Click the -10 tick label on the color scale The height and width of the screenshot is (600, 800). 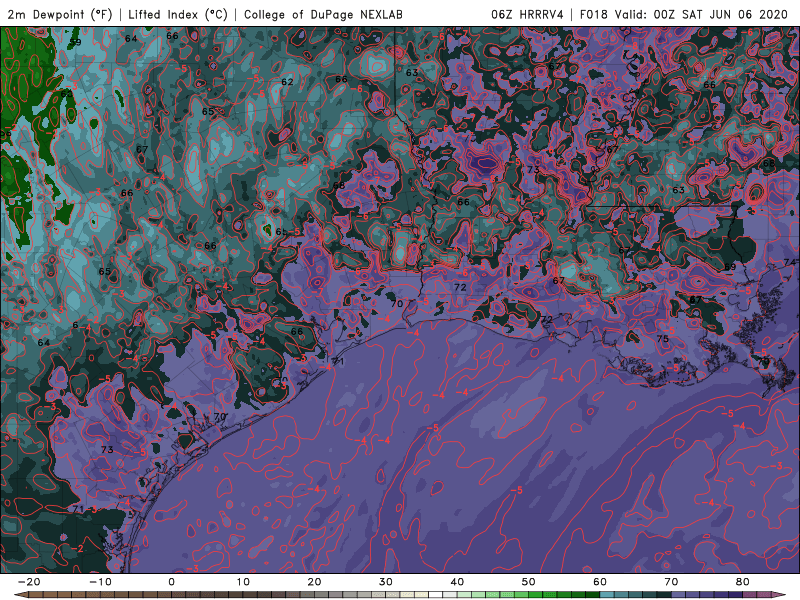pos(100,582)
